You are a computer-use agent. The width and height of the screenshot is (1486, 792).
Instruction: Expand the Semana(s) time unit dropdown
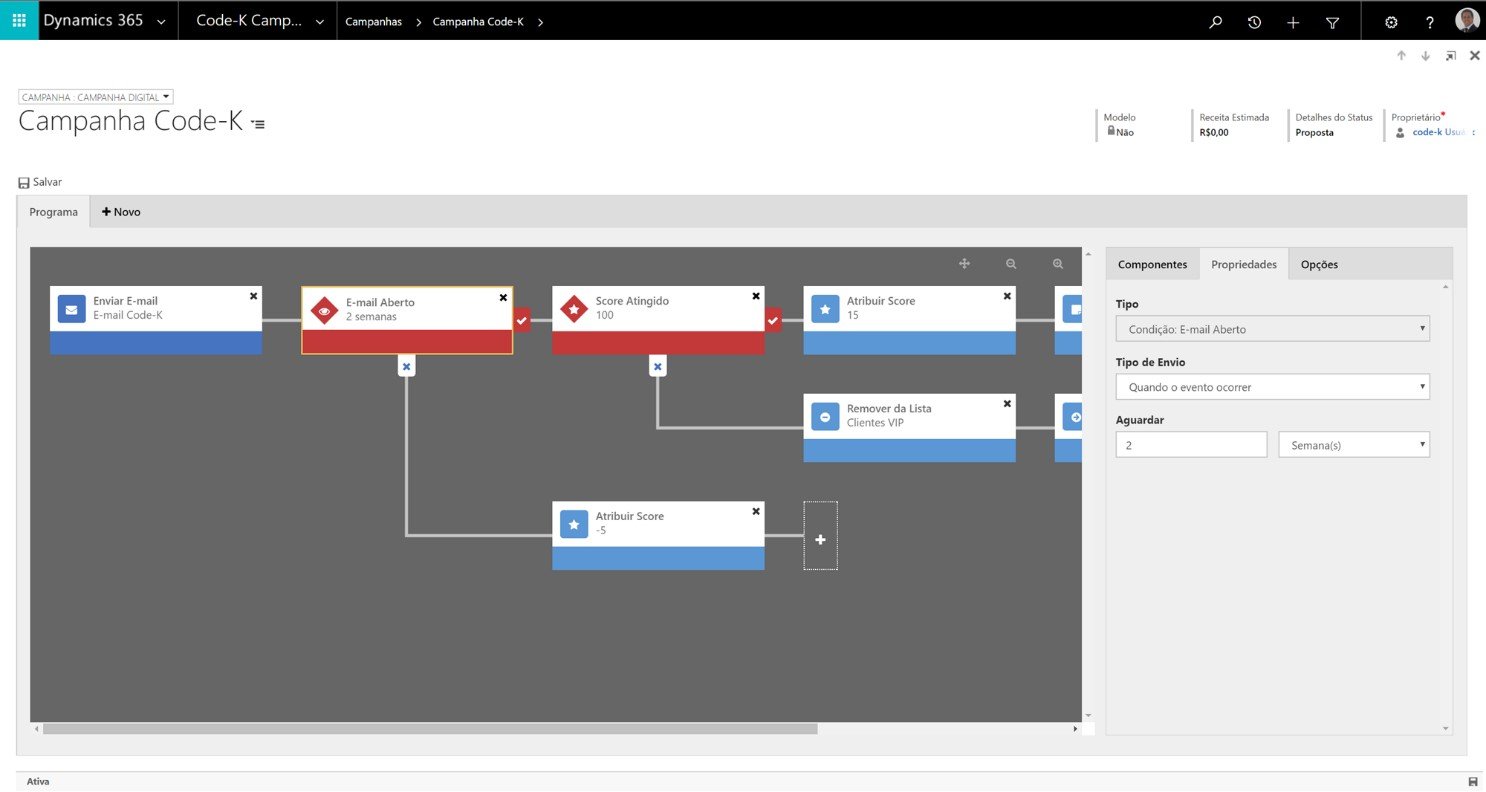coord(1354,445)
